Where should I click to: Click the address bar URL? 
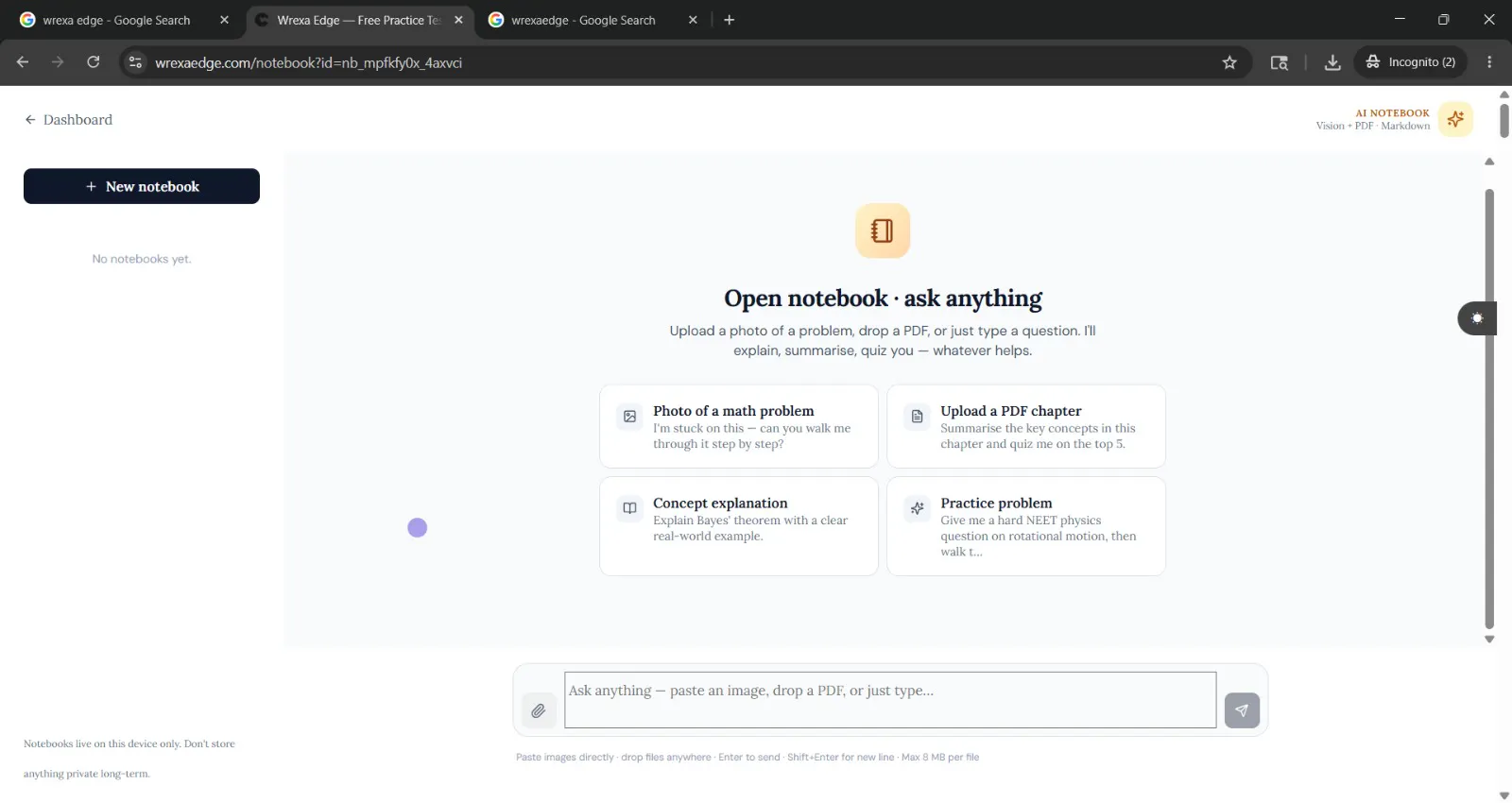(308, 63)
